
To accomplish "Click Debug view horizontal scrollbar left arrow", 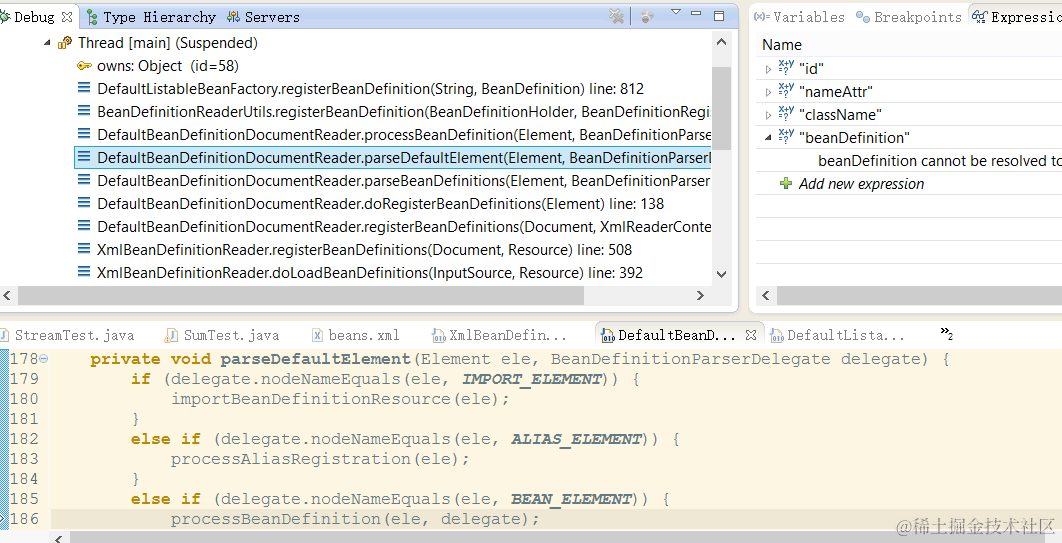I will coord(7,296).
